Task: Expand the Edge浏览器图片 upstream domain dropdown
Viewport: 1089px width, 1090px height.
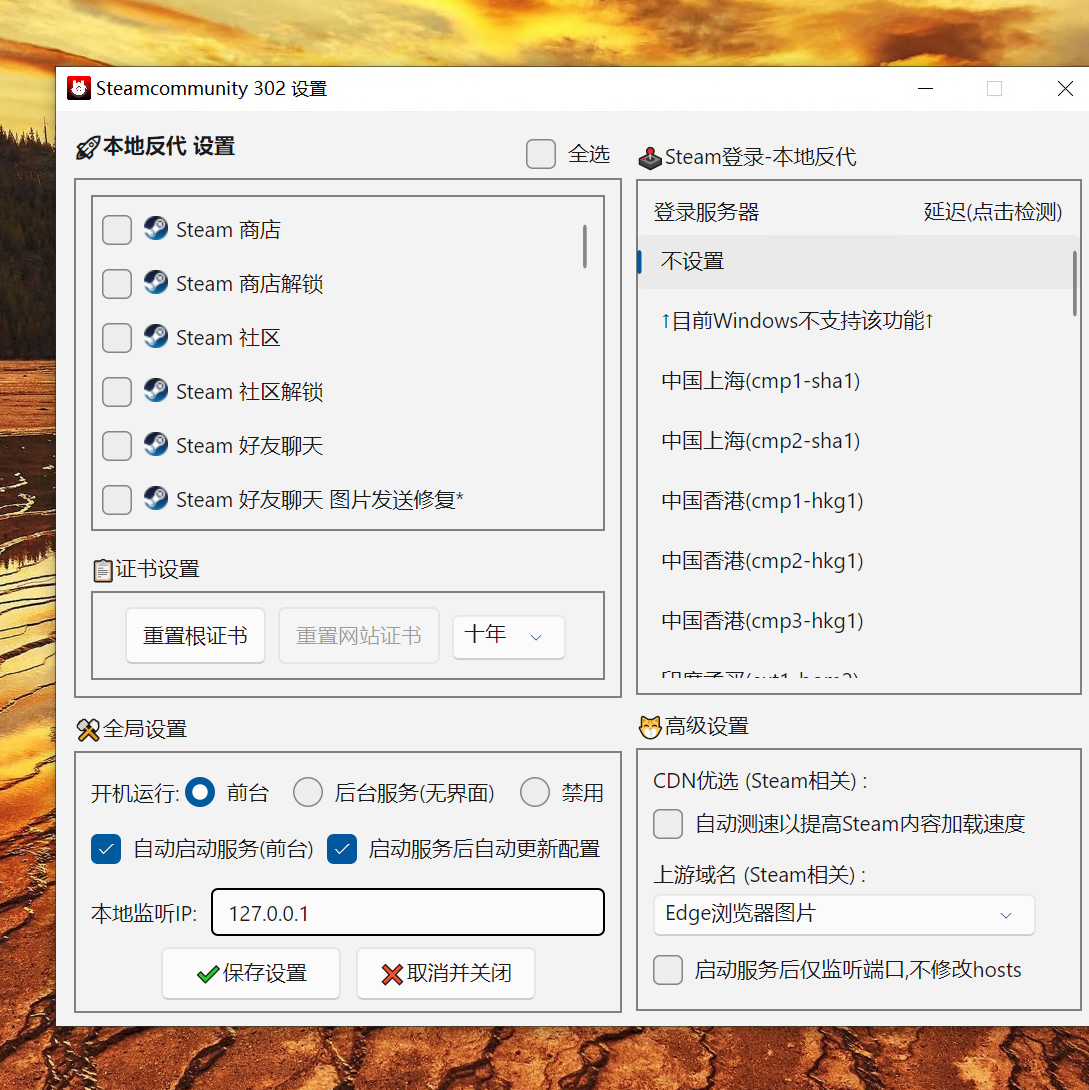Action: pos(843,914)
